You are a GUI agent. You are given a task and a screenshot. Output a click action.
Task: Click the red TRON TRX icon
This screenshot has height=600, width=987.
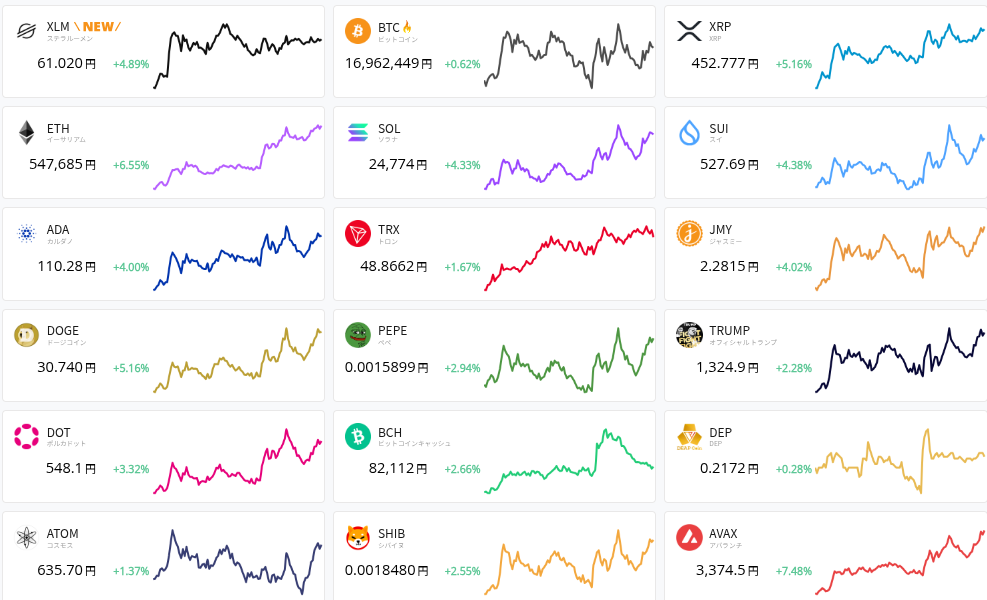[358, 234]
